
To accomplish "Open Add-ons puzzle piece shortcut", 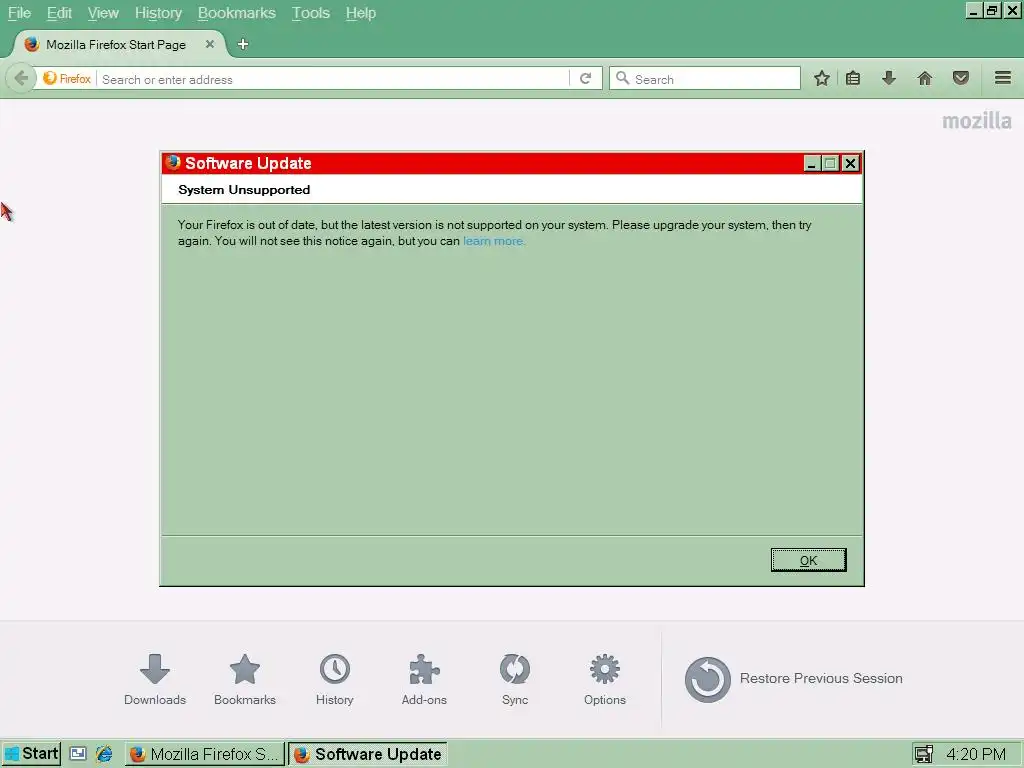I will pos(424,679).
